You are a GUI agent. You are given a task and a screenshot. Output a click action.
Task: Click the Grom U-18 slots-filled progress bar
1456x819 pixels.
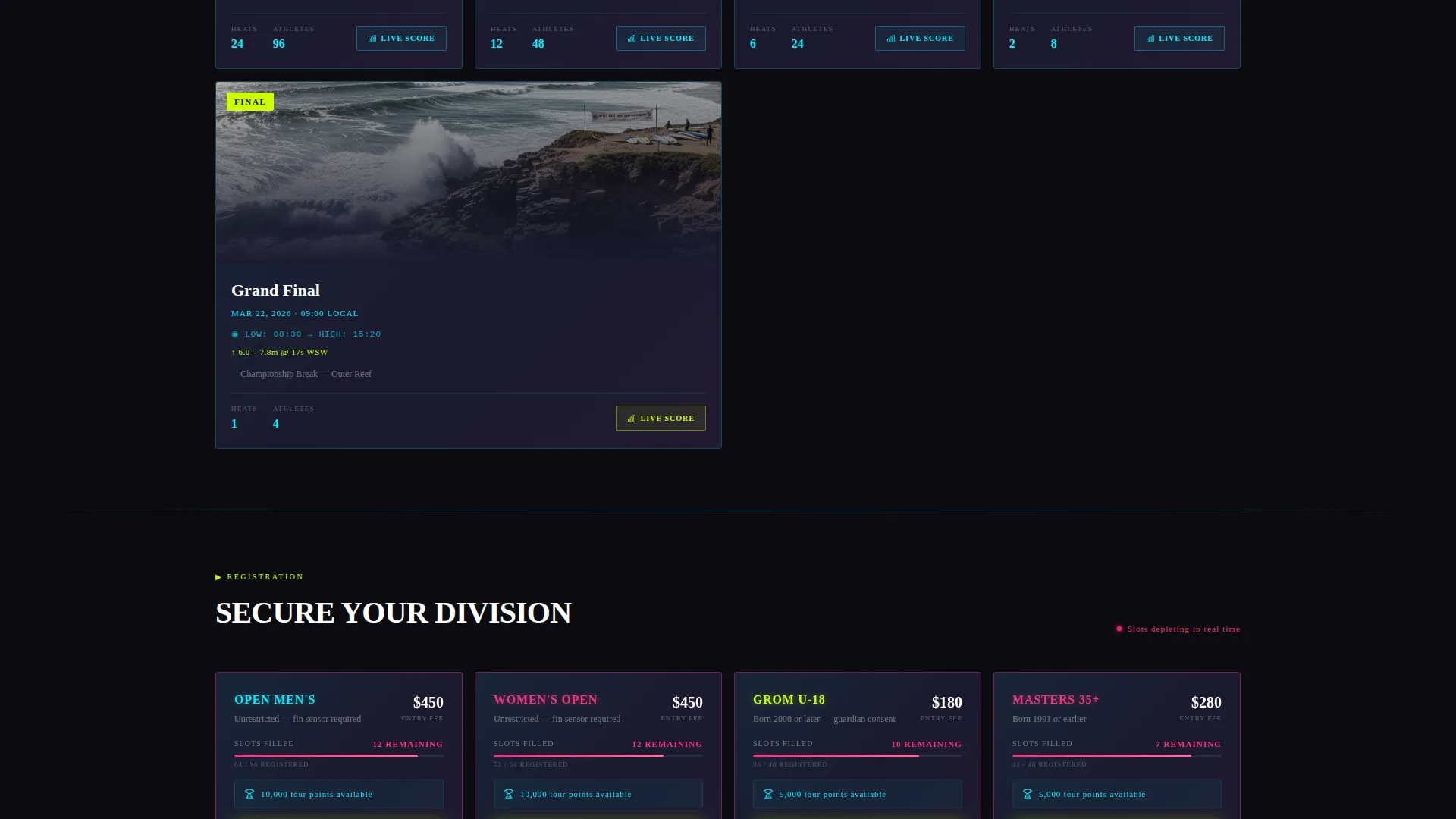point(858,755)
